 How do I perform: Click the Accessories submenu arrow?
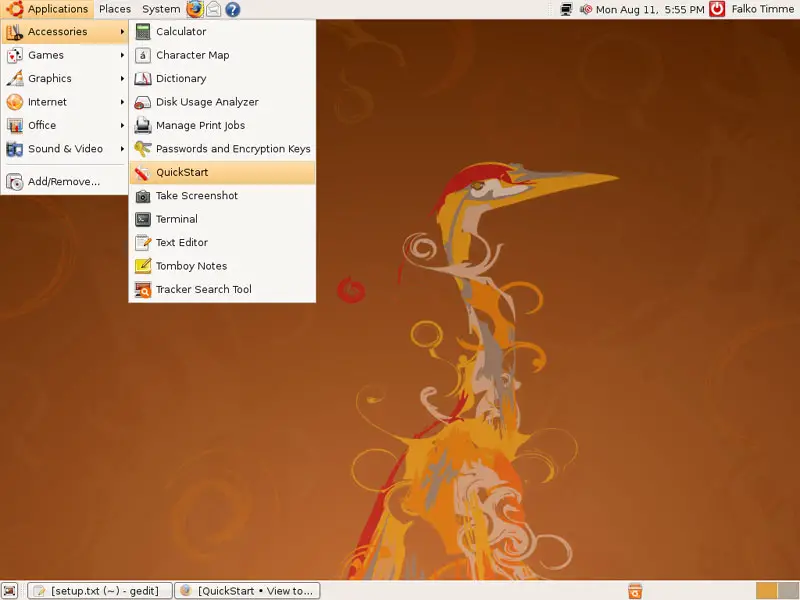(x=122, y=32)
